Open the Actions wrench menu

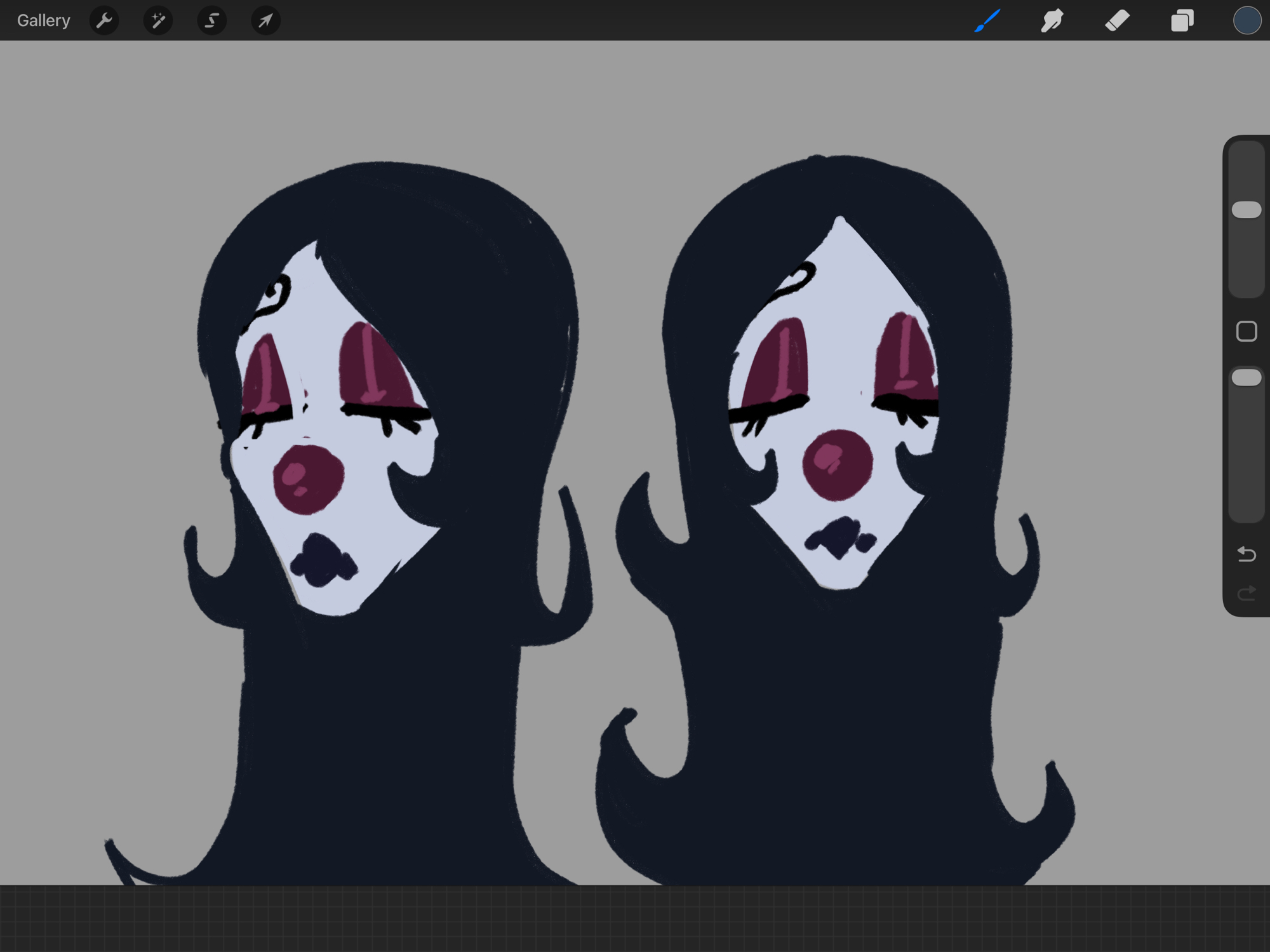pyautogui.click(x=104, y=20)
